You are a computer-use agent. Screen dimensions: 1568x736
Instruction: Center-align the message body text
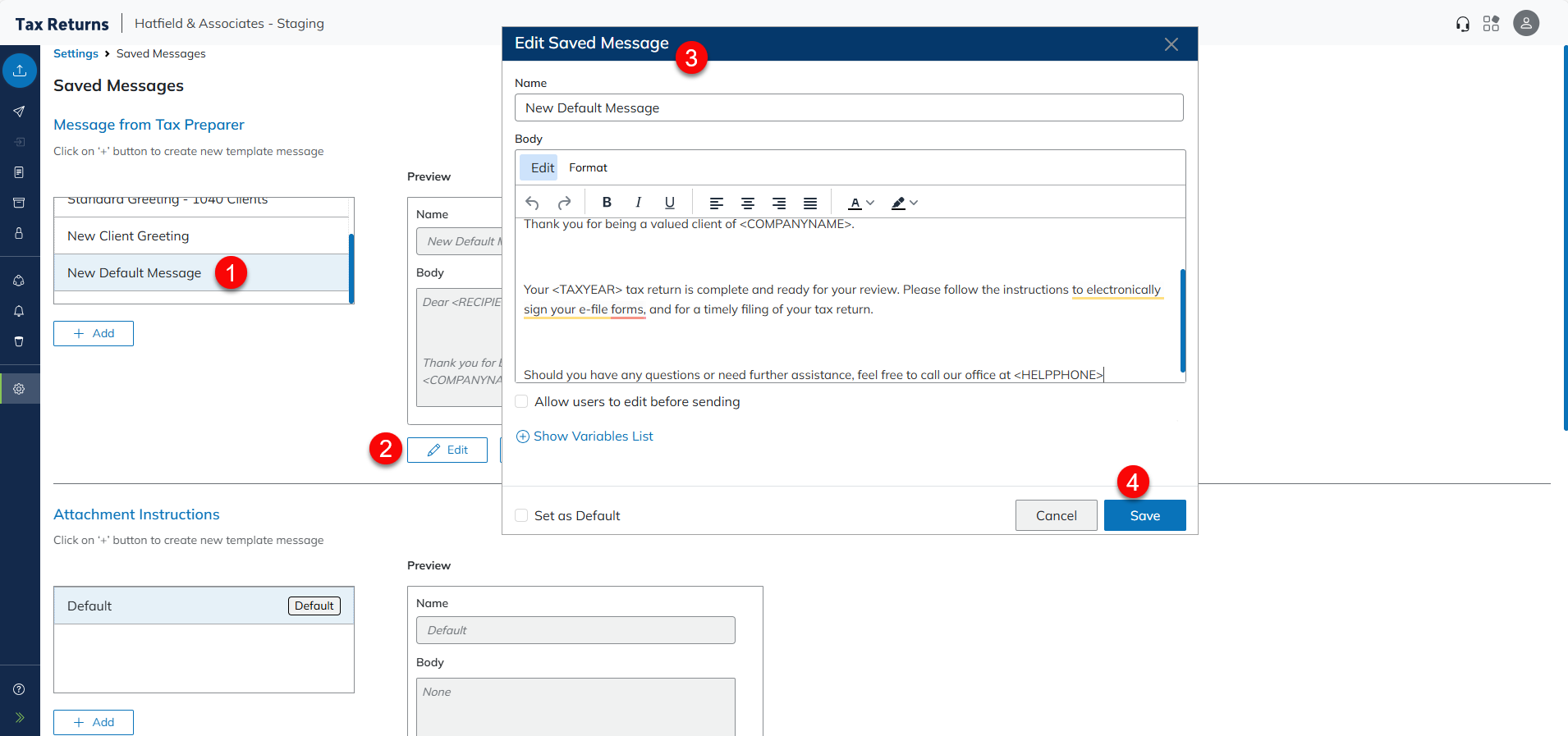(x=748, y=203)
